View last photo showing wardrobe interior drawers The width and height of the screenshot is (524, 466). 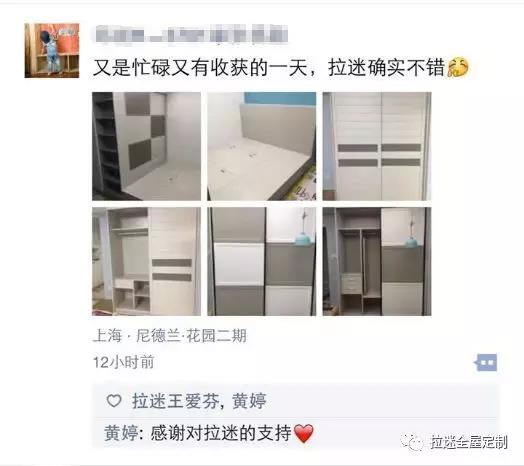(x=377, y=261)
